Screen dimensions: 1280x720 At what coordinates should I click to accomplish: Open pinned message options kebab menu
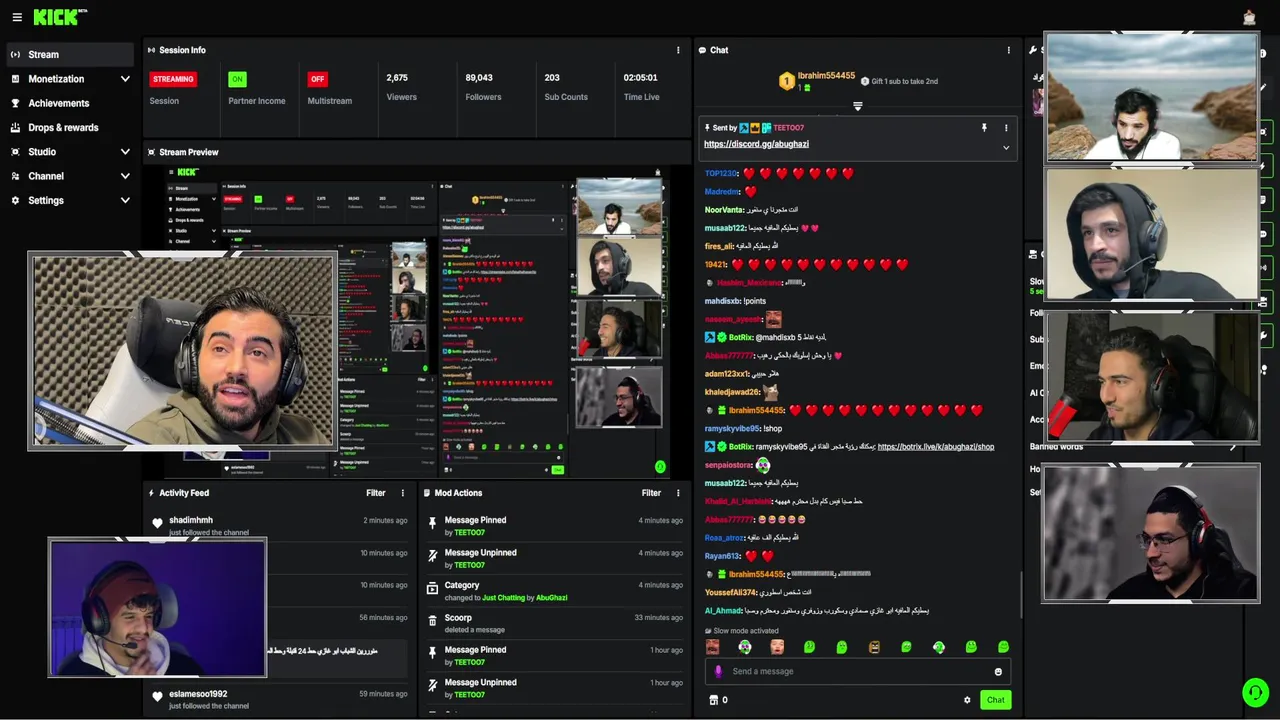(1006, 128)
